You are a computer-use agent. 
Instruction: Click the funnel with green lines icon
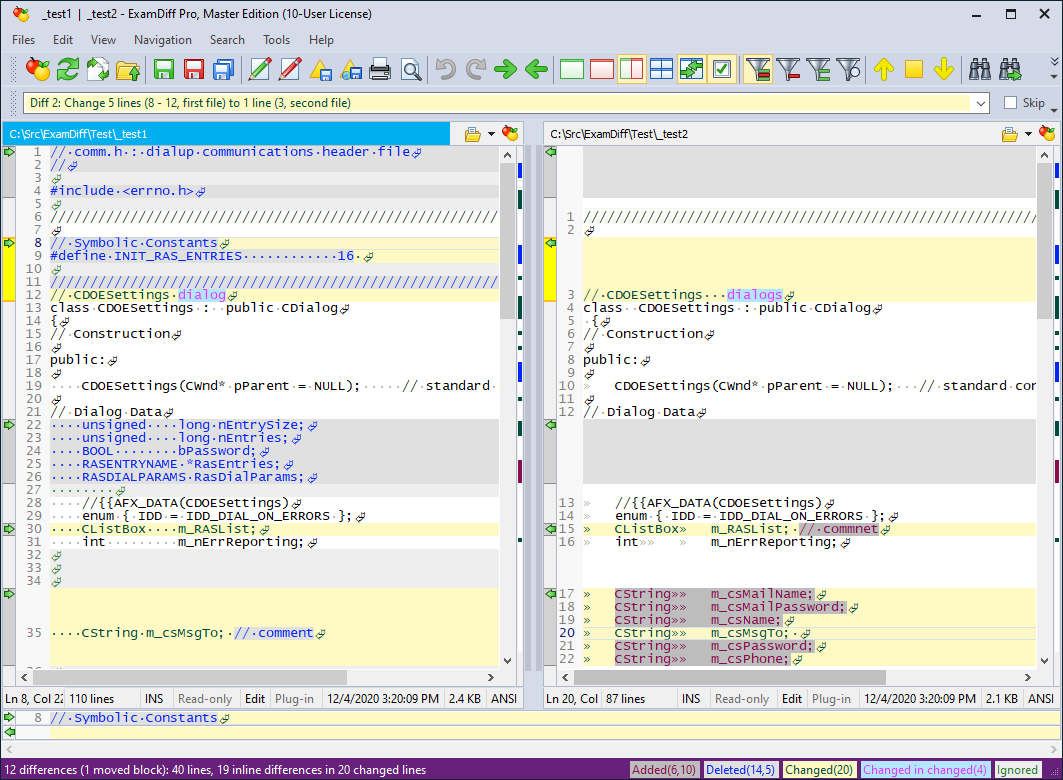click(818, 69)
